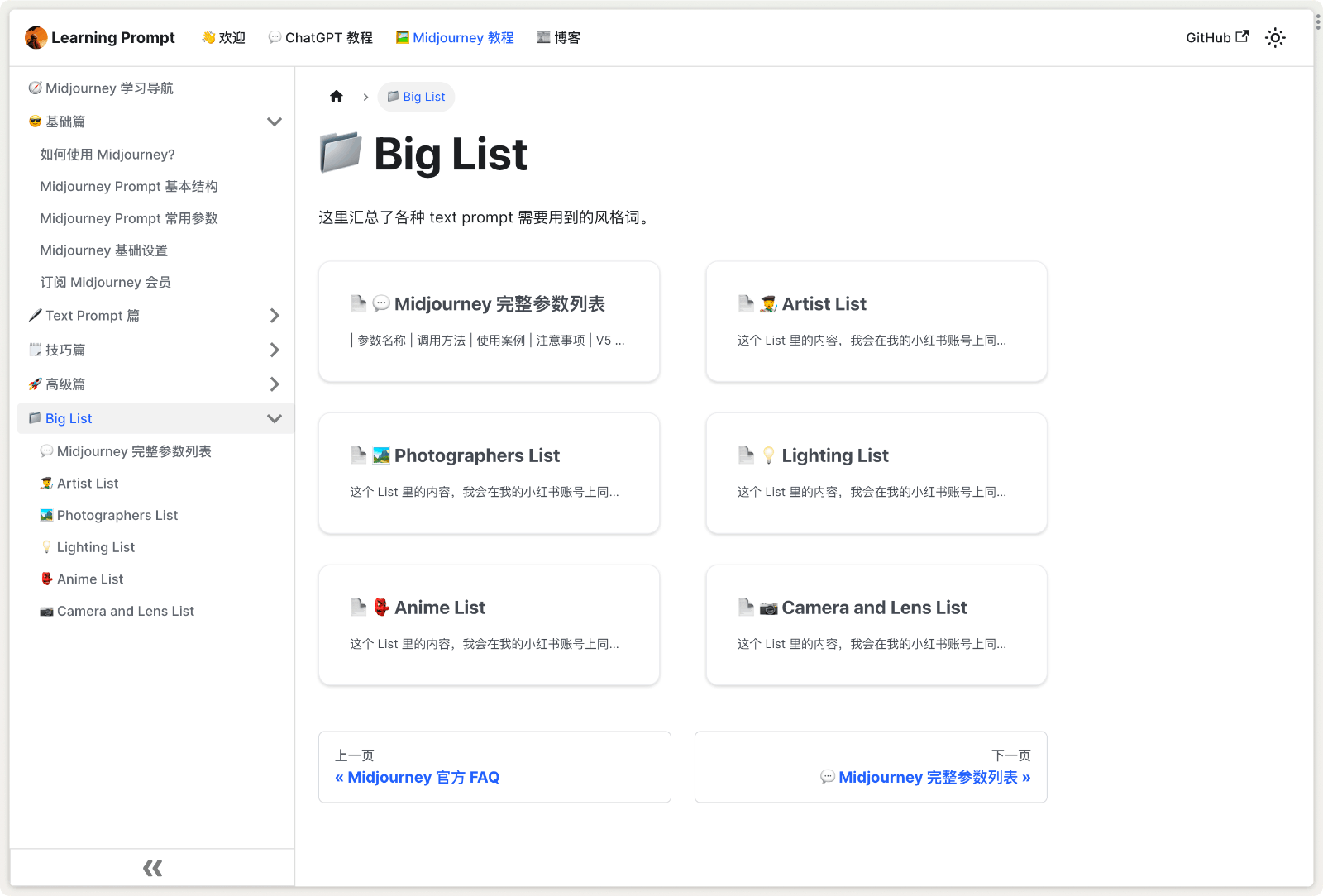Go to previous page Midjourney 官方 FAQ
The height and width of the screenshot is (896, 1323).
(494, 767)
